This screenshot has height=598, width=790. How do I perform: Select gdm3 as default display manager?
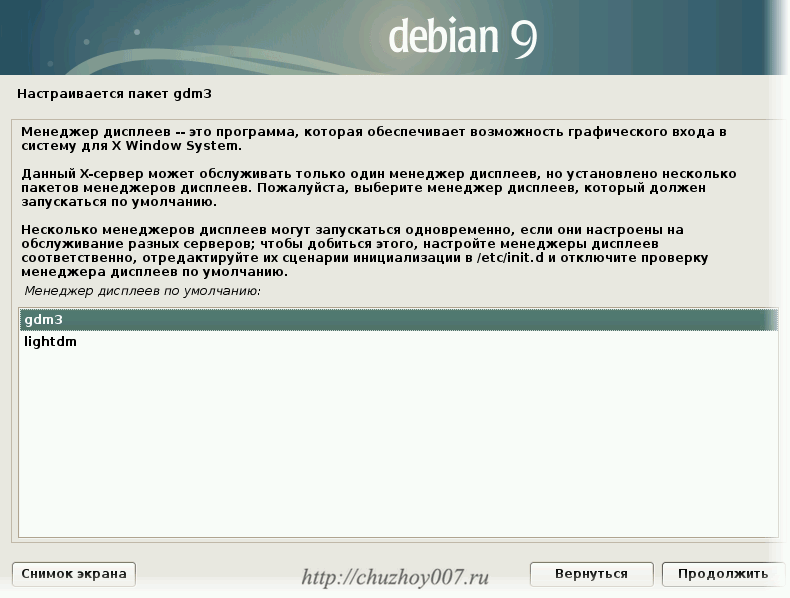tap(399, 320)
